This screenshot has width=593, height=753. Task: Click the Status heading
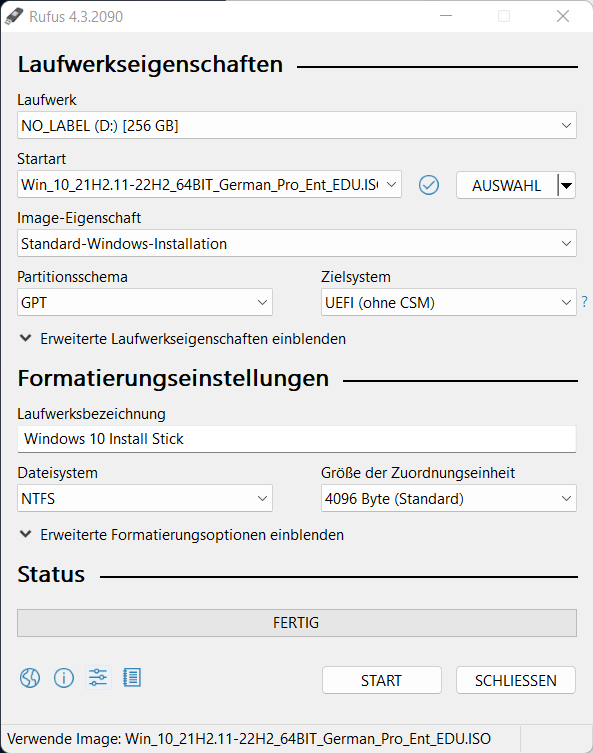(51, 574)
